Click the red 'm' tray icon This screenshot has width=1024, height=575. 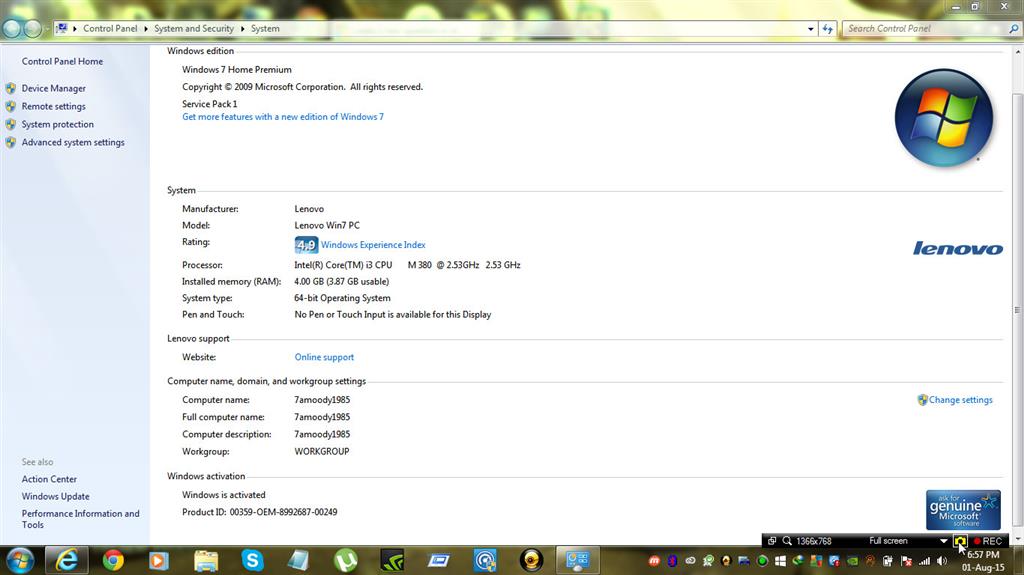[x=654, y=561]
